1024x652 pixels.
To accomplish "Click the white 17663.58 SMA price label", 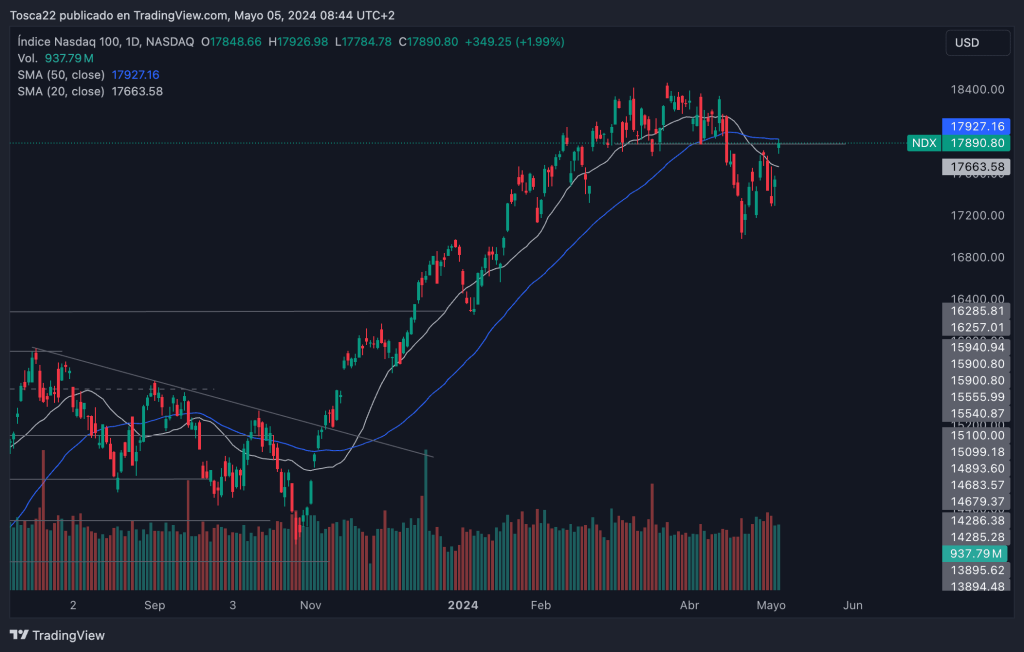I will 976,166.
